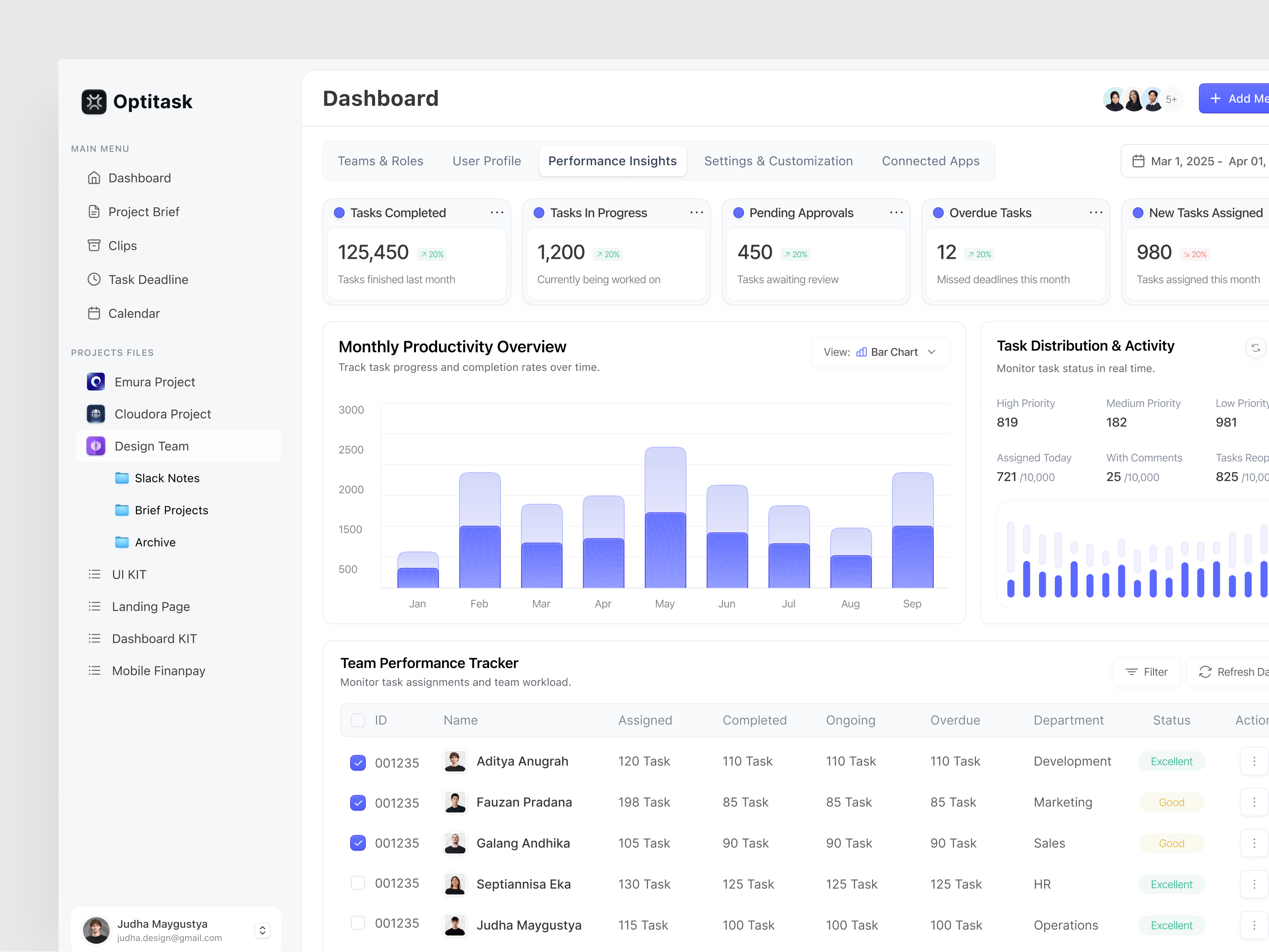1269x952 pixels.
Task: Open the Clips section from sidebar
Action: click(124, 245)
